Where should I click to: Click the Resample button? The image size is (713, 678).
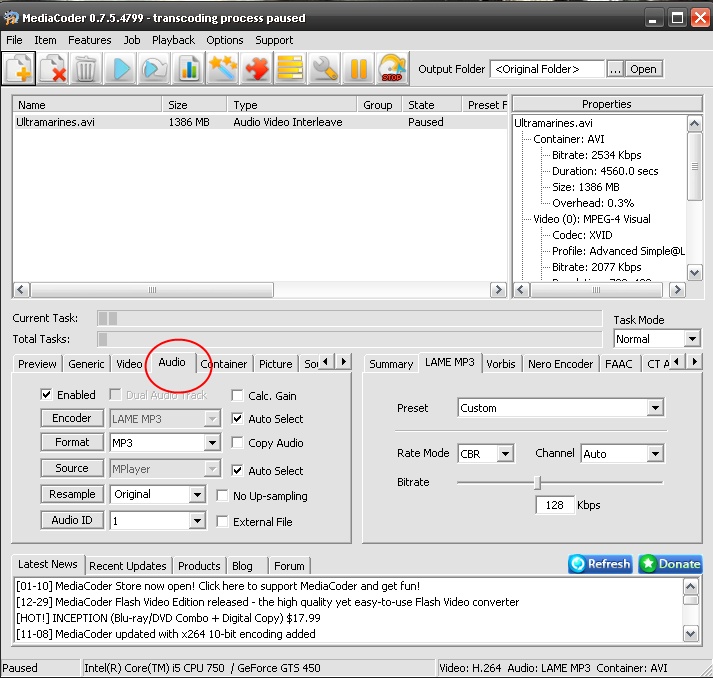[72, 494]
